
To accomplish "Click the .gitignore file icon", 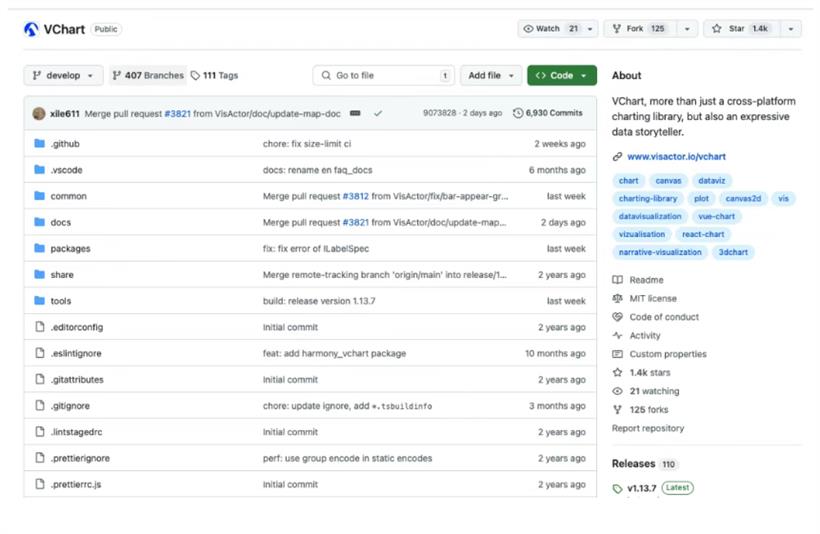I will coord(40,405).
